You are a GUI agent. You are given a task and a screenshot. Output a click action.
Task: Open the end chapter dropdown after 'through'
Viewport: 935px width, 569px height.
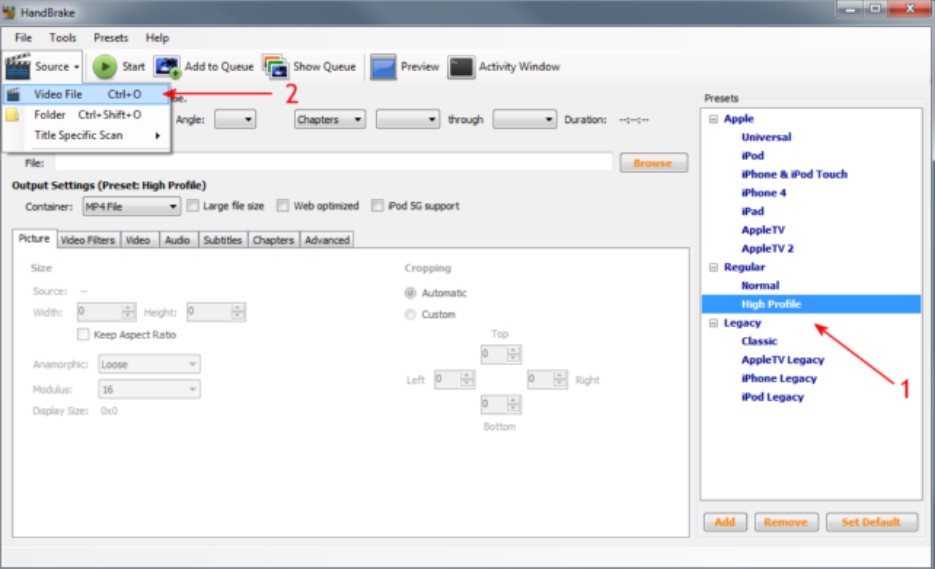pos(525,119)
